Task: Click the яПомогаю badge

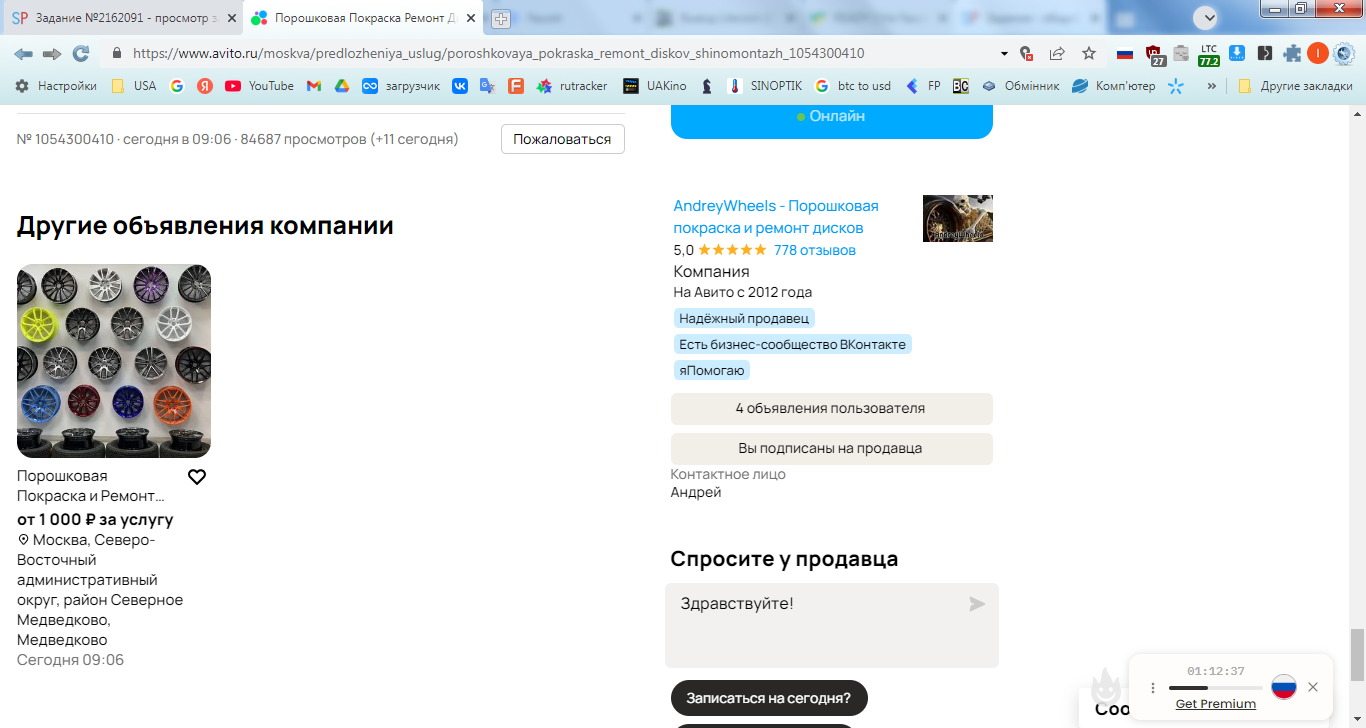Action: (x=712, y=370)
